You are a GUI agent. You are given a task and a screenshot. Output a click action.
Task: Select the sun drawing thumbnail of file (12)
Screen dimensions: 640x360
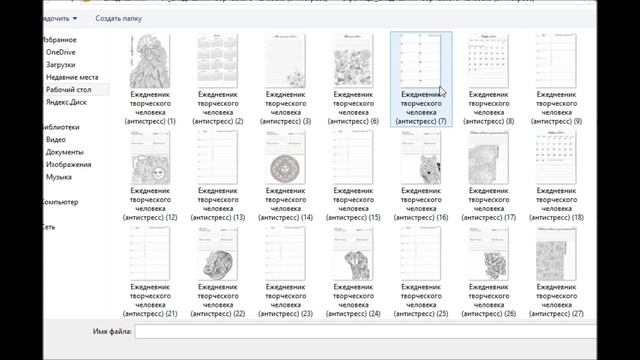[x=150, y=157]
